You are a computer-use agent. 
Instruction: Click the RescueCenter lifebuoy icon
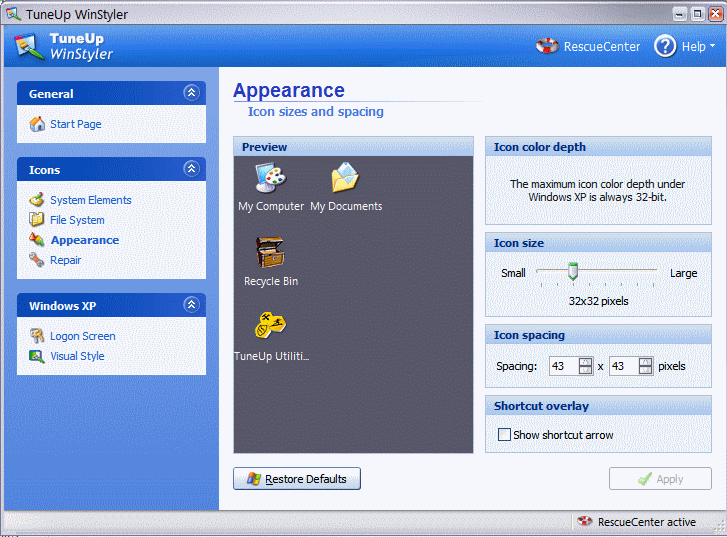point(547,46)
